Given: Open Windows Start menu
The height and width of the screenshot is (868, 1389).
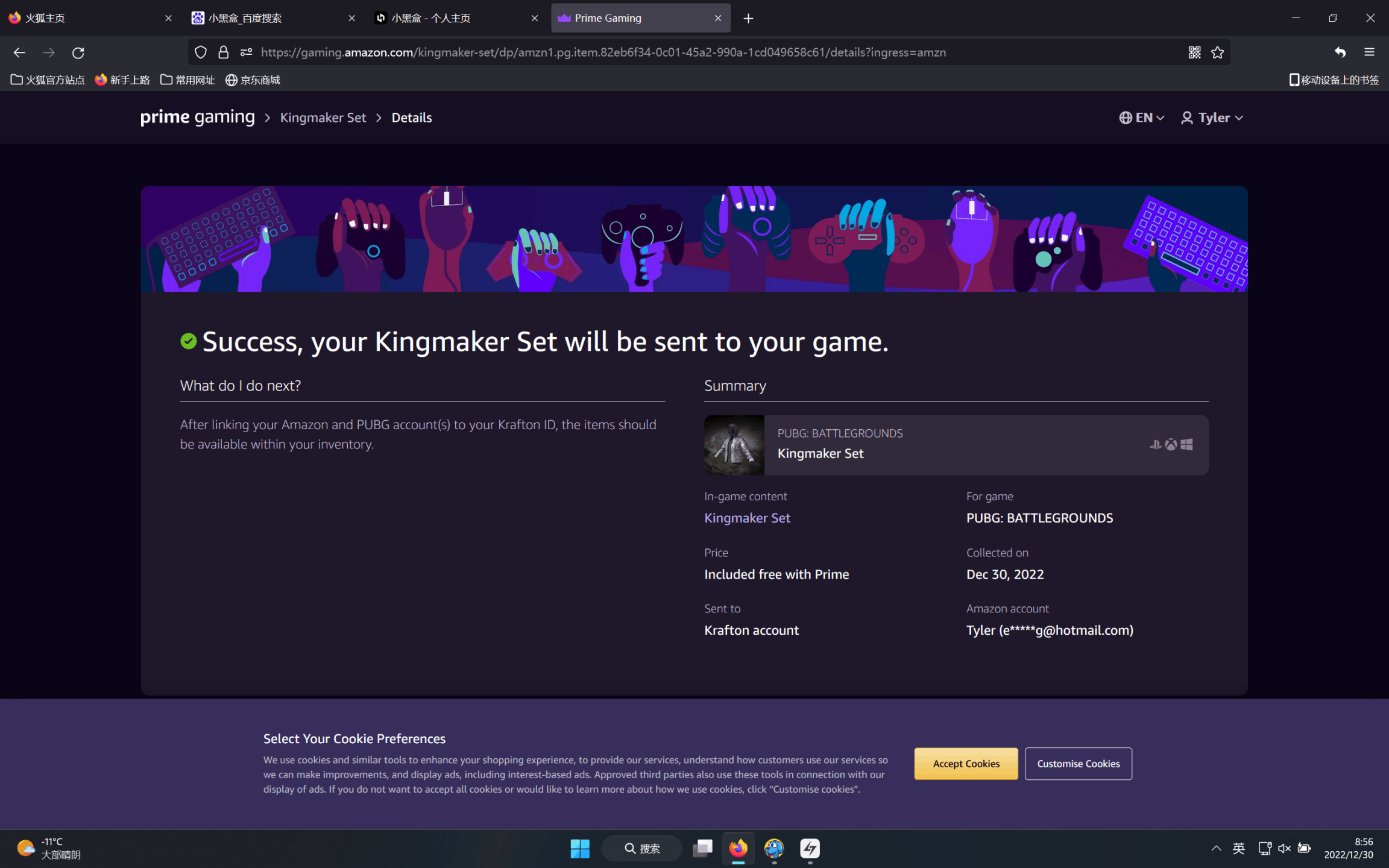Looking at the screenshot, I should [x=580, y=849].
